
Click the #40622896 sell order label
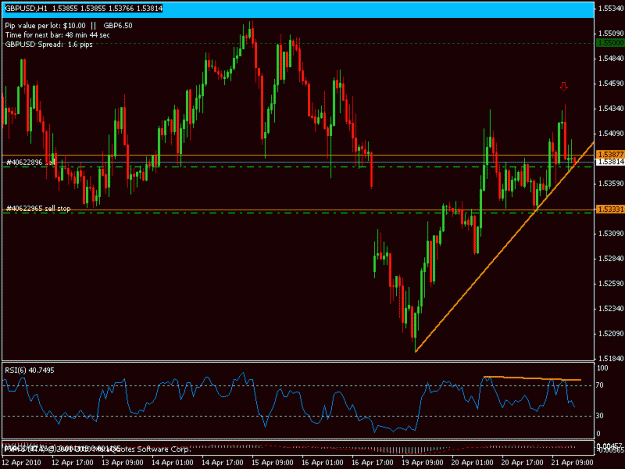point(30,162)
